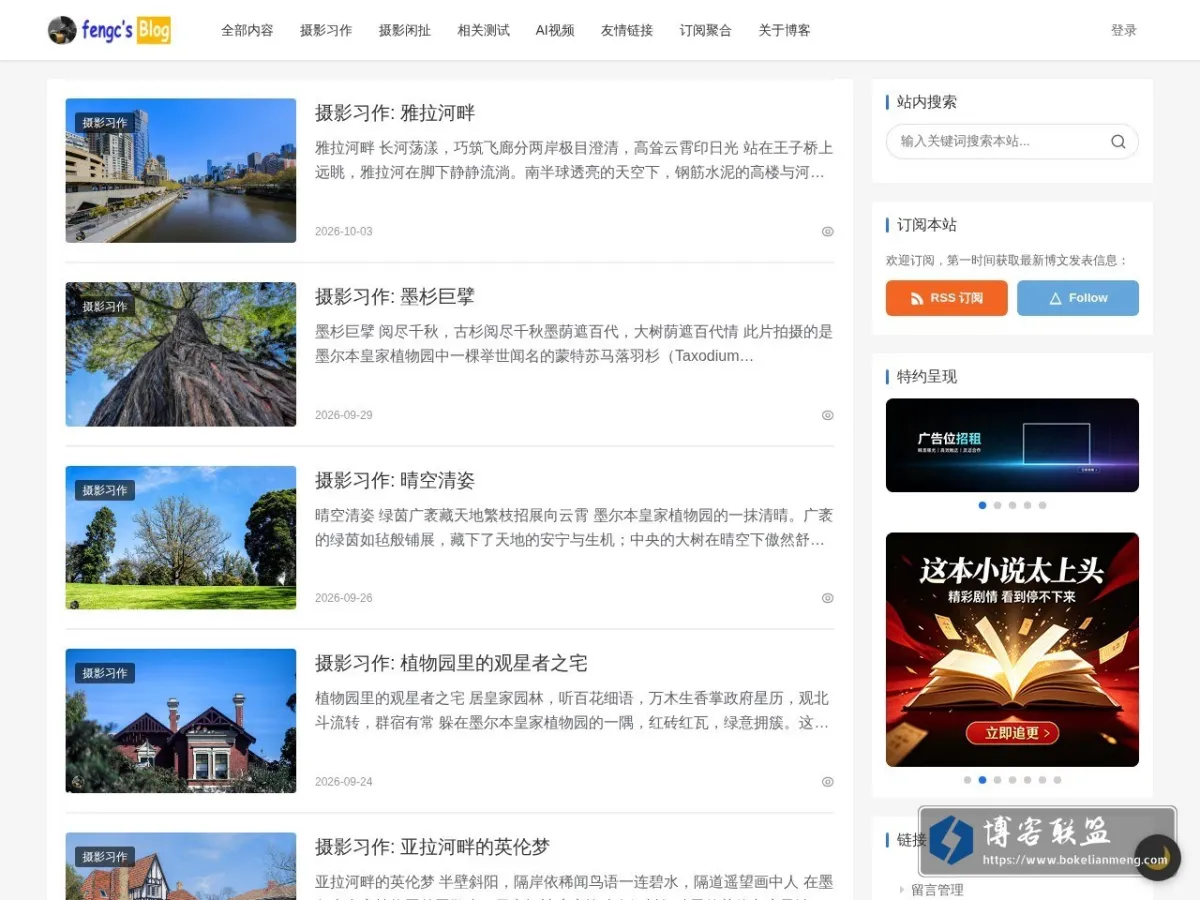Click view-count eye icon for 晴空清姿 post
The image size is (1200, 900).
tap(828, 598)
